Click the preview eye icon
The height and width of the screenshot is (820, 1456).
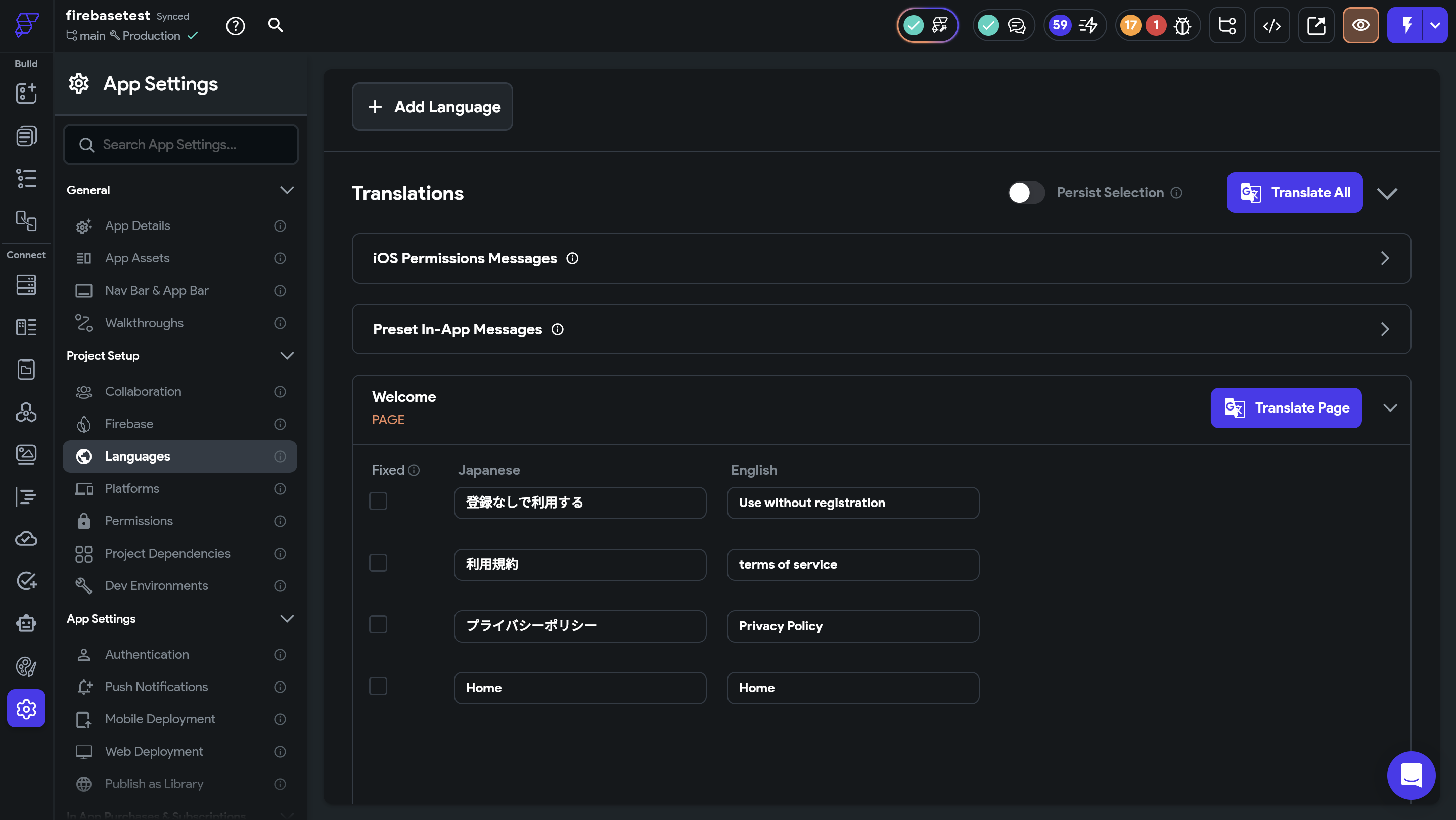tap(1360, 25)
